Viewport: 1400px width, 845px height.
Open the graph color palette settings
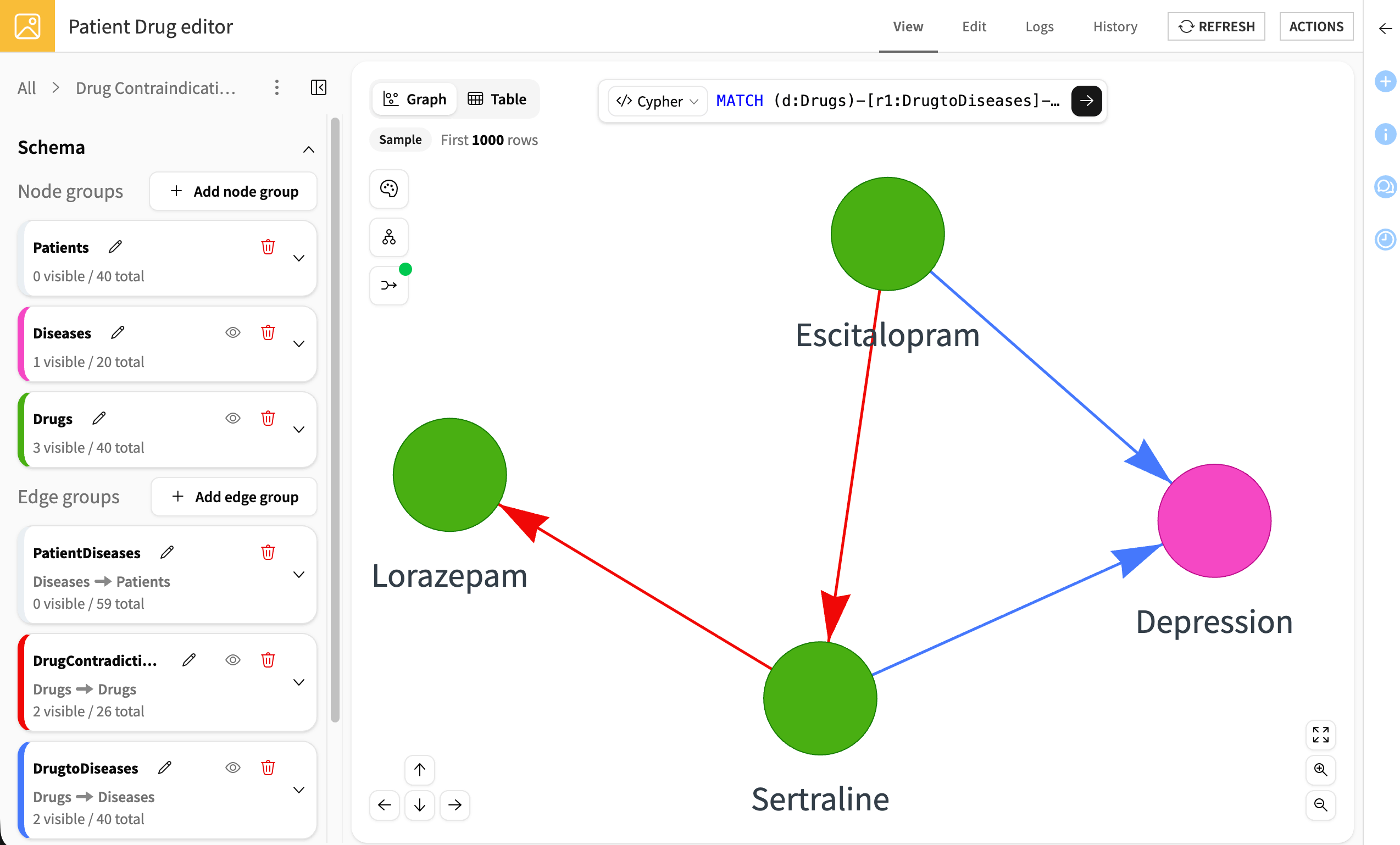pos(388,188)
